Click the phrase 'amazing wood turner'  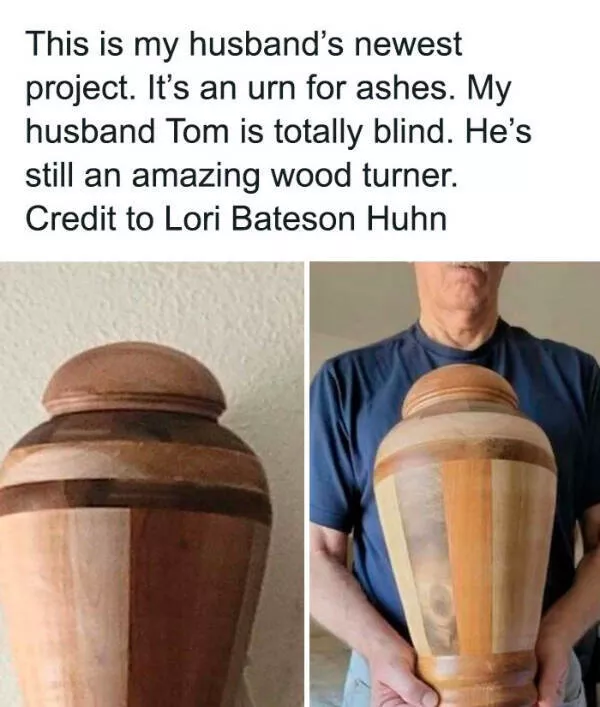(295, 176)
